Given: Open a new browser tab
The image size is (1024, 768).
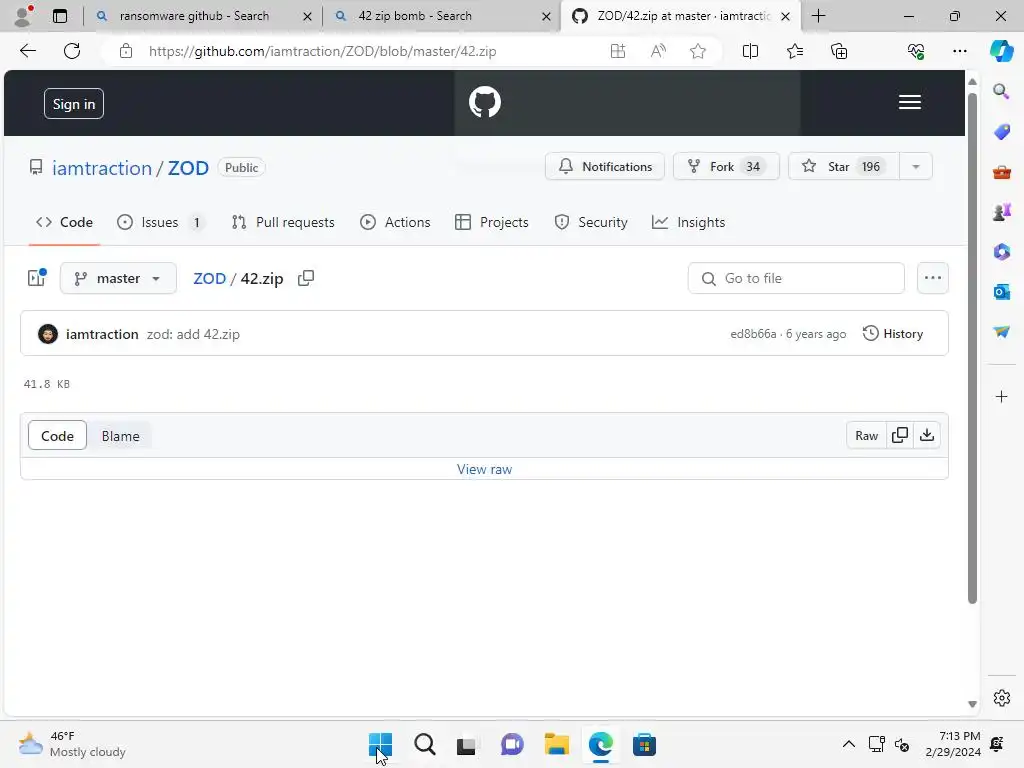Looking at the screenshot, I should pos(818,16).
